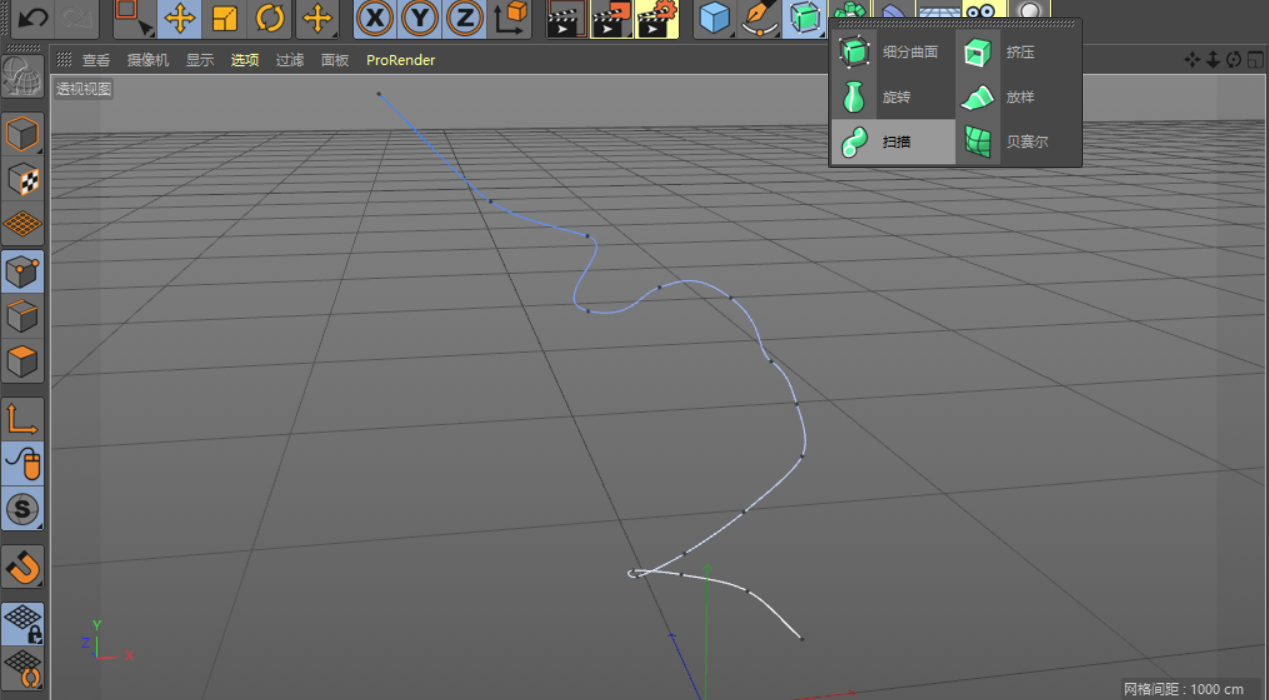The height and width of the screenshot is (700, 1269).
Task: Toggle the X axis lock
Action: tap(375, 18)
